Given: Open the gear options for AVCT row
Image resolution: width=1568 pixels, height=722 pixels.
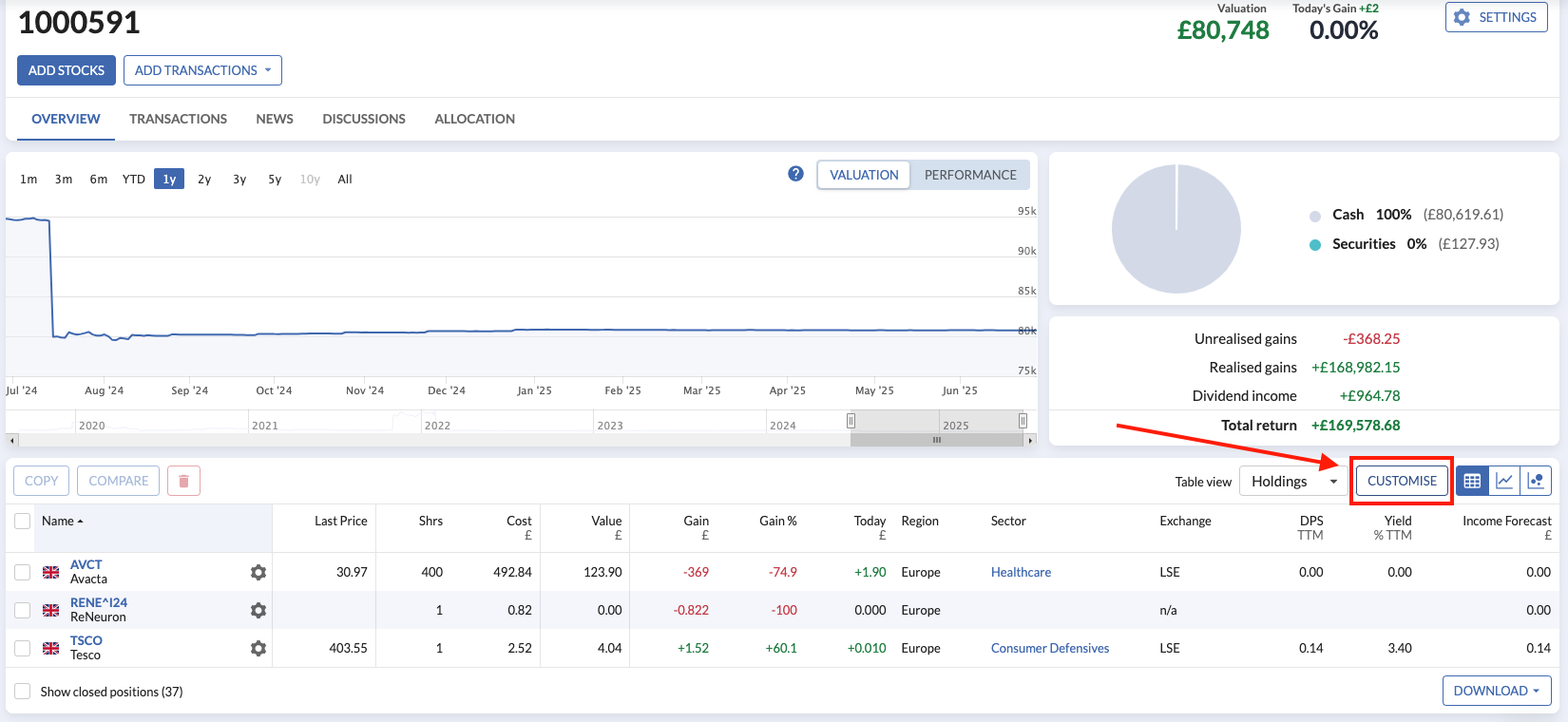Looking at the screenshot, I should [x=258, y=572].
